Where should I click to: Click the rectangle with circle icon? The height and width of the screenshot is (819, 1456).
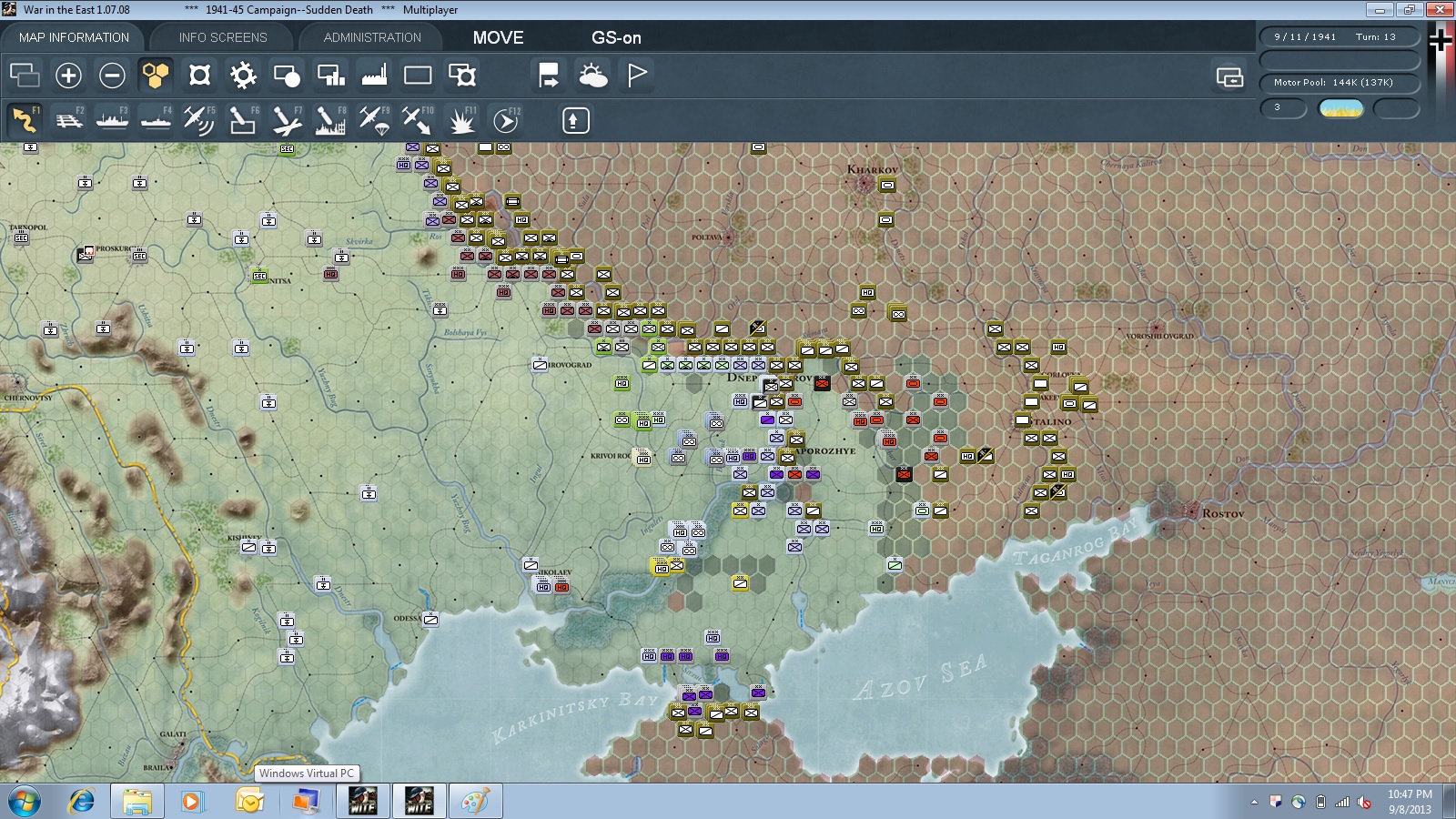tap(287, 76)
